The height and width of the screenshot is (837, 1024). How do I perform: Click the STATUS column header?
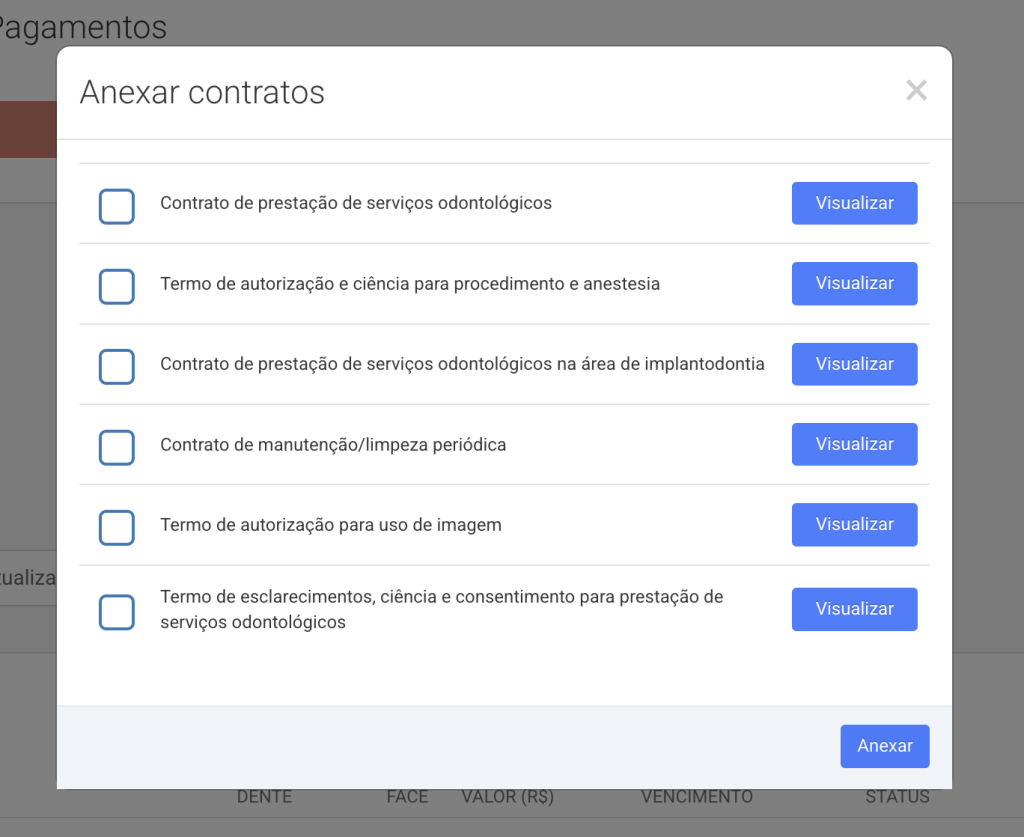pyautogui.click(x=897, y=797)
